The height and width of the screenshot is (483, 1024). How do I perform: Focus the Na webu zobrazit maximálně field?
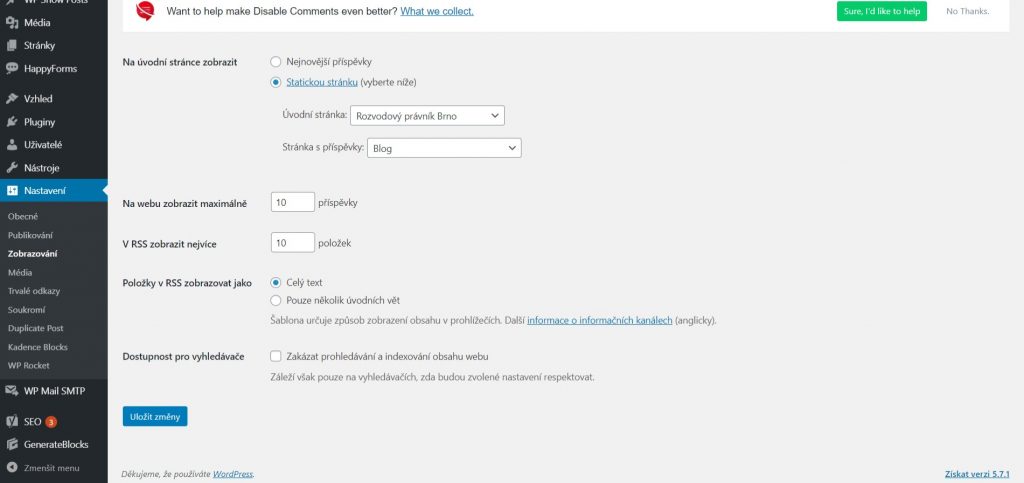[x=292, y=202]
